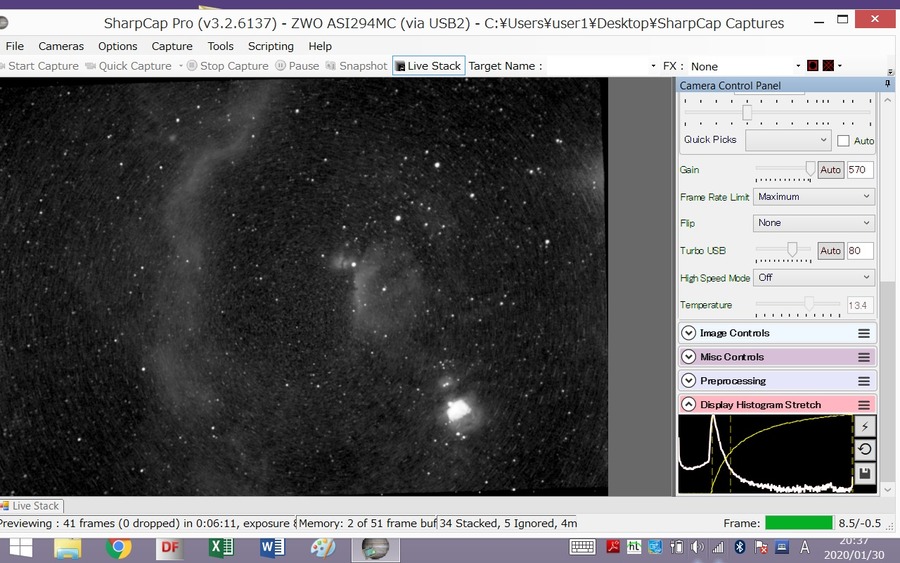Open the Frame Rate Limit dropdown

pyautogui.click(x=813, y=196)
